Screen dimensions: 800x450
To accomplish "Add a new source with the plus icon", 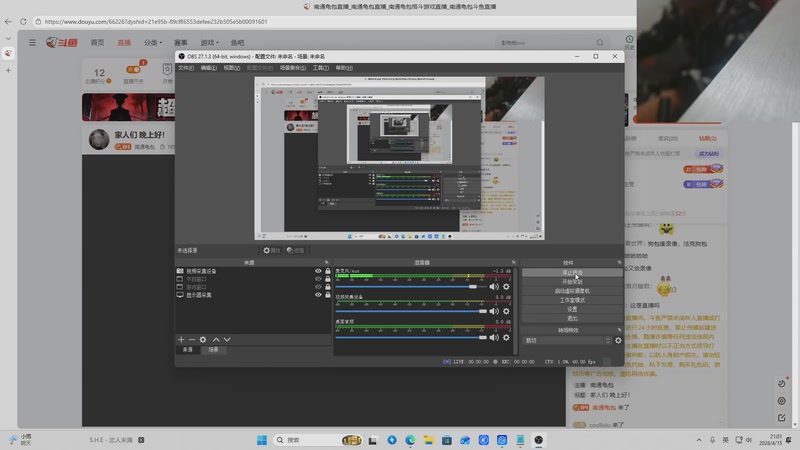I will [181, 339].
